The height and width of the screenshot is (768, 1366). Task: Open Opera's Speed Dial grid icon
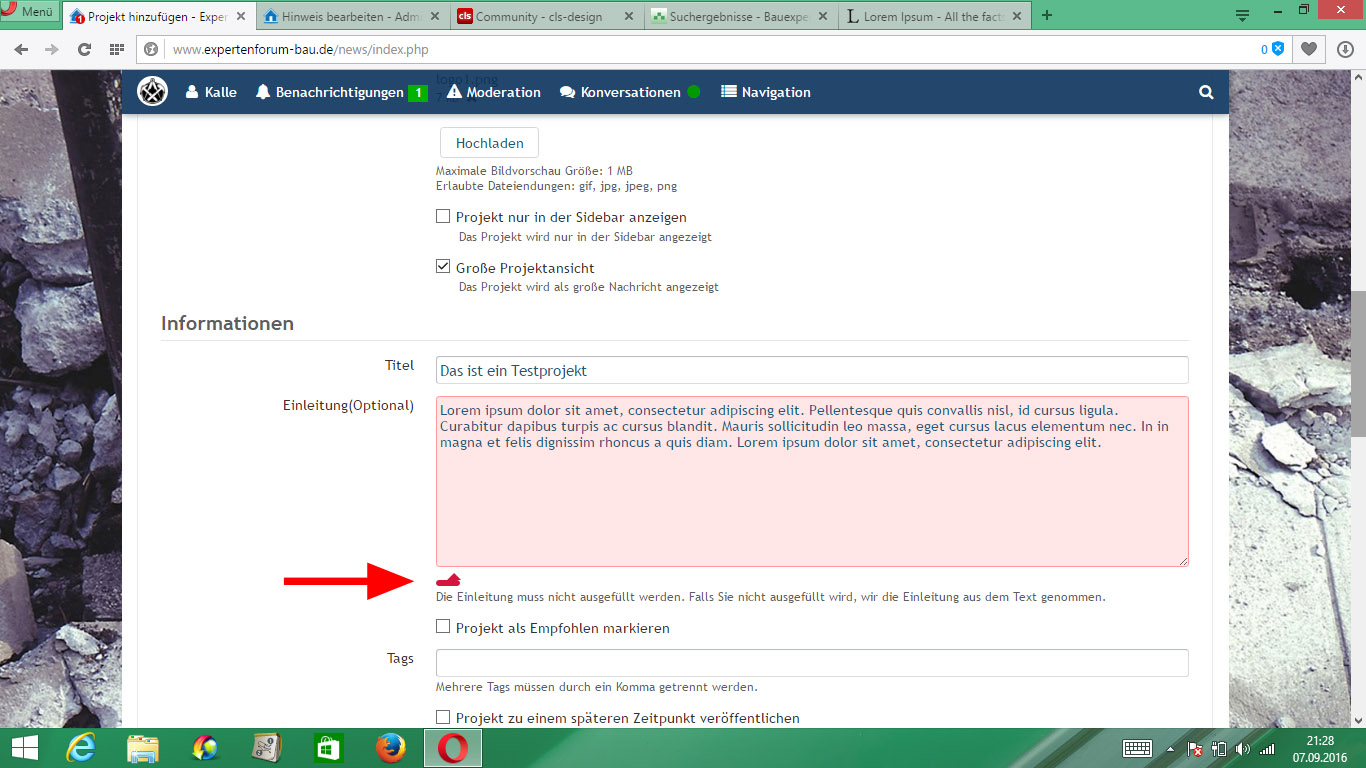(x=117, y=49)
